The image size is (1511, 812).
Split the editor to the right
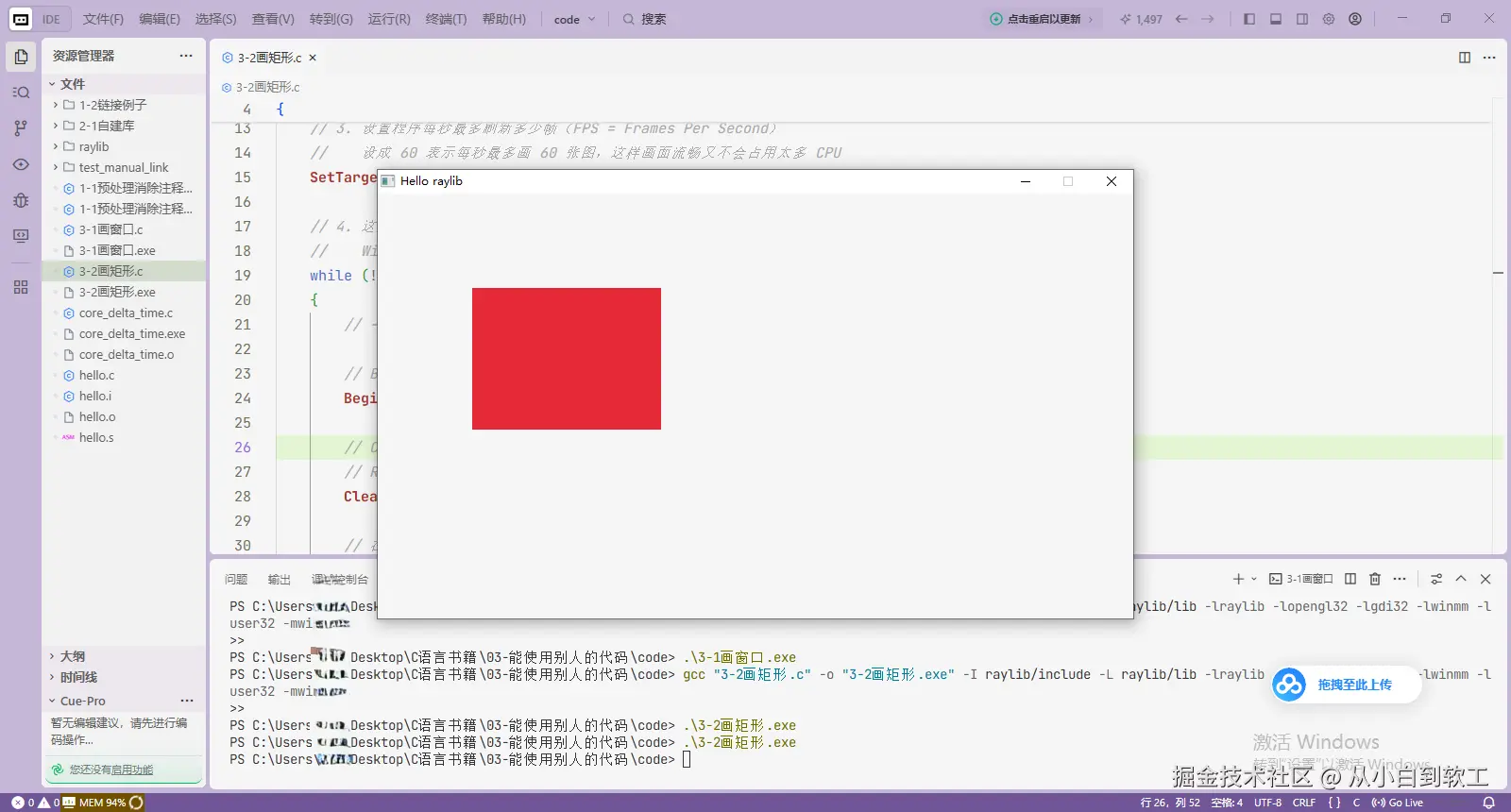pos(1465,58)
